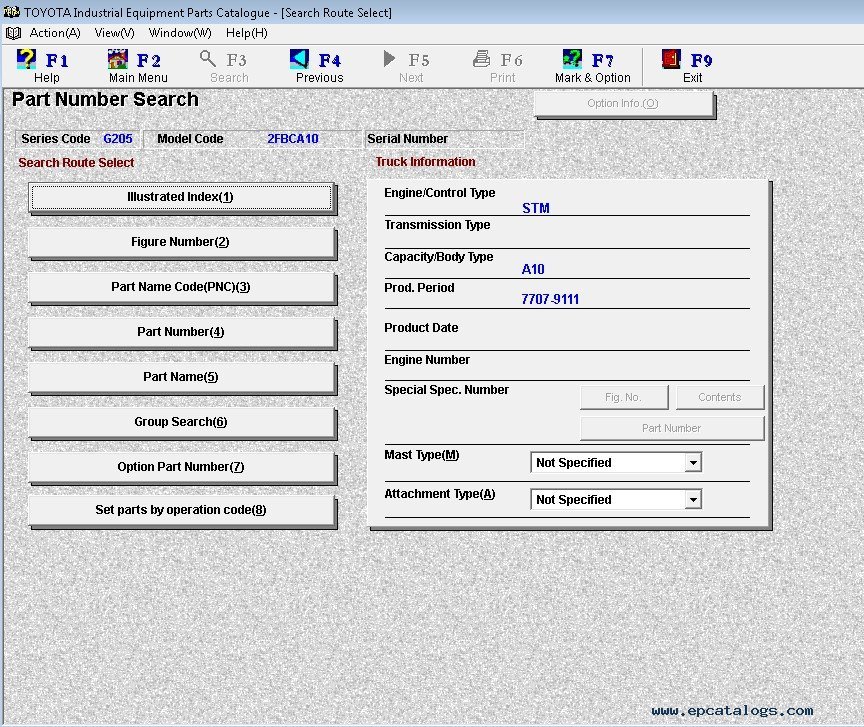Choose Part Name(5) search route

181,377
